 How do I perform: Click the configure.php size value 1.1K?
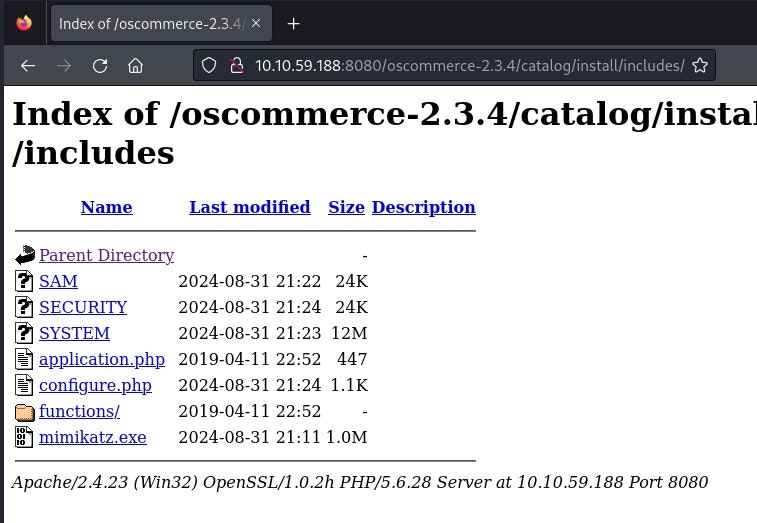[350, 385]
